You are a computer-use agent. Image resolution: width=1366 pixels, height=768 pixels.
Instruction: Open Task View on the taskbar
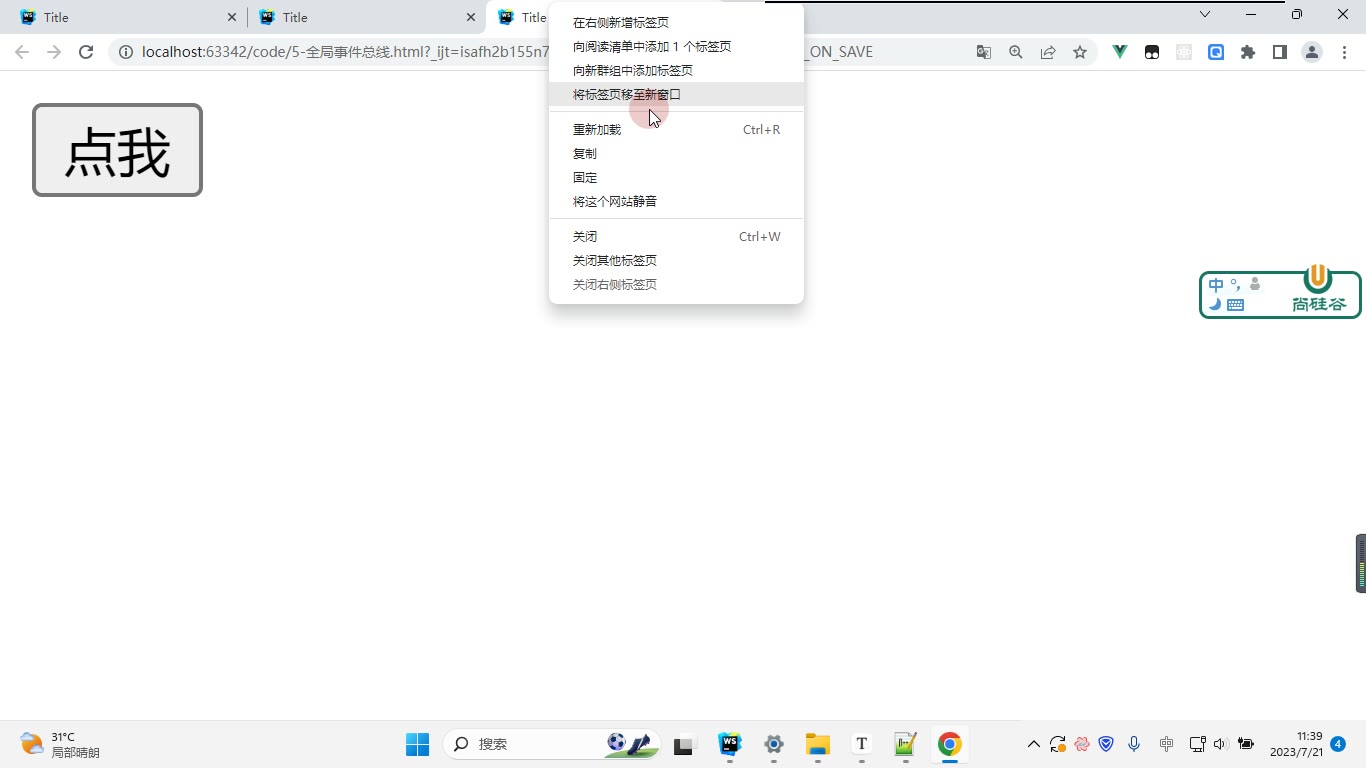tap(684, 744)
